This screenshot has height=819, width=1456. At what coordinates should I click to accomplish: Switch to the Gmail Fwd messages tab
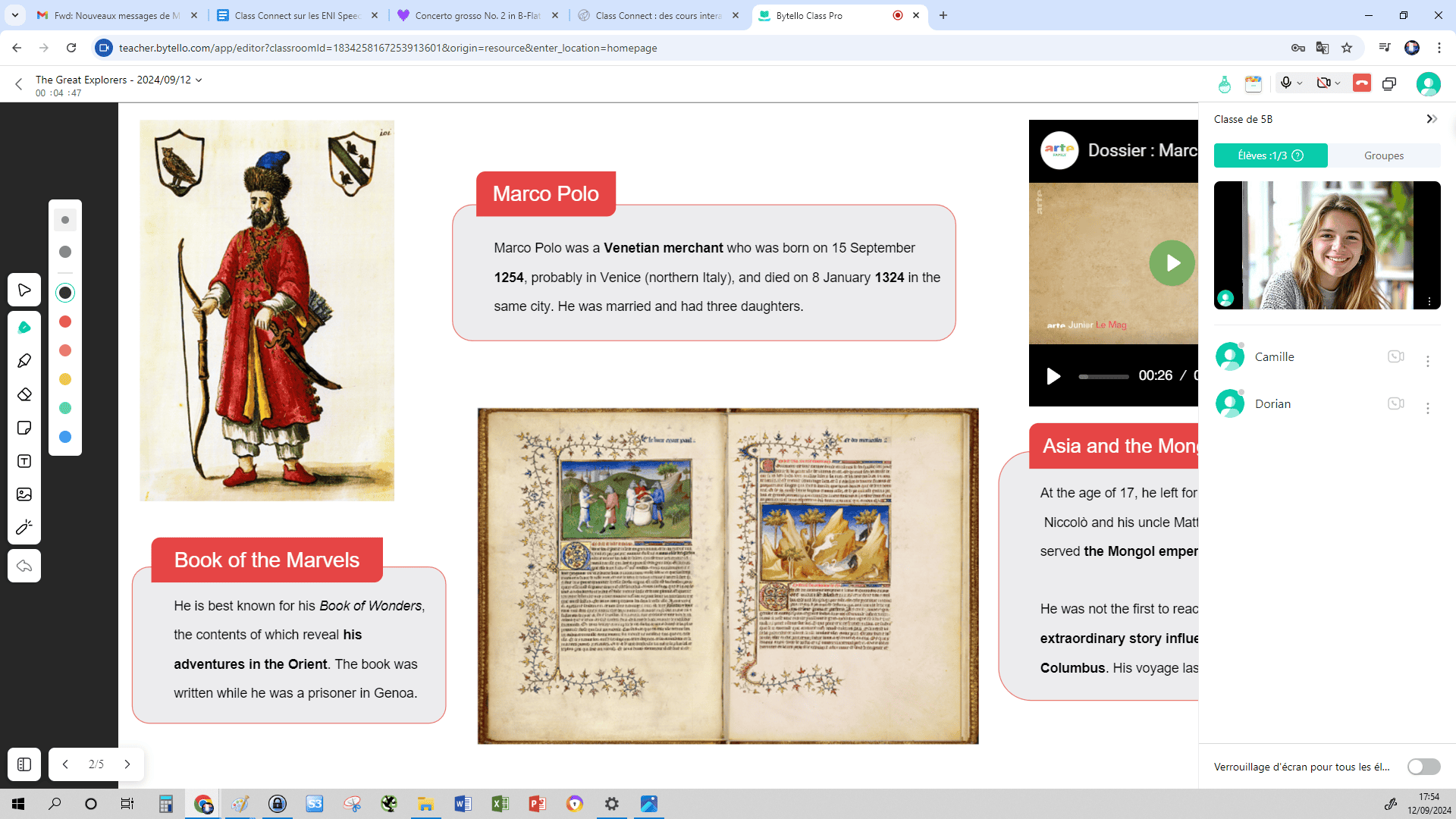(x=118, y=15)
